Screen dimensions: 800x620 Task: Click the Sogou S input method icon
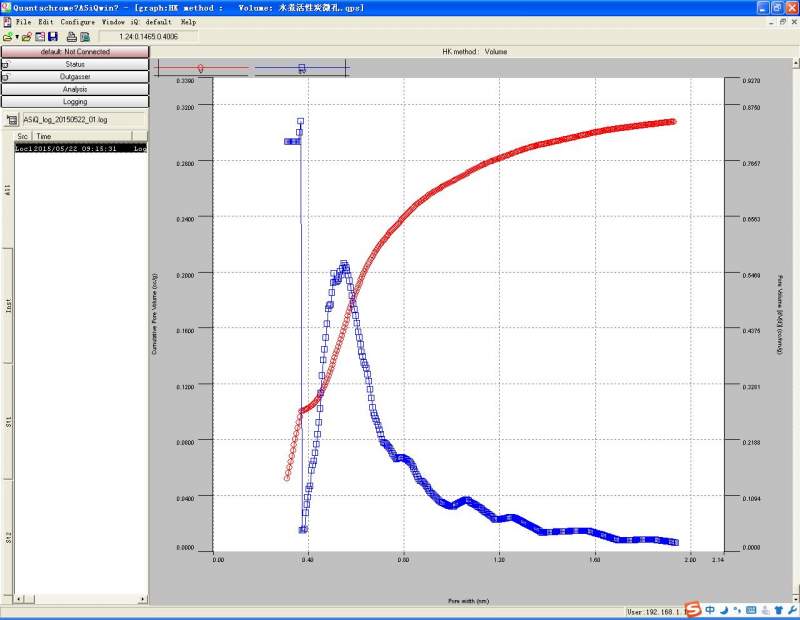tap(693, 609)
